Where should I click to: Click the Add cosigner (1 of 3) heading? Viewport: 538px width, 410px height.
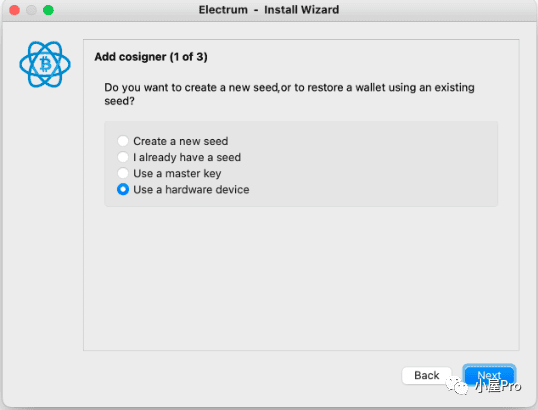[x=151, y=57]
